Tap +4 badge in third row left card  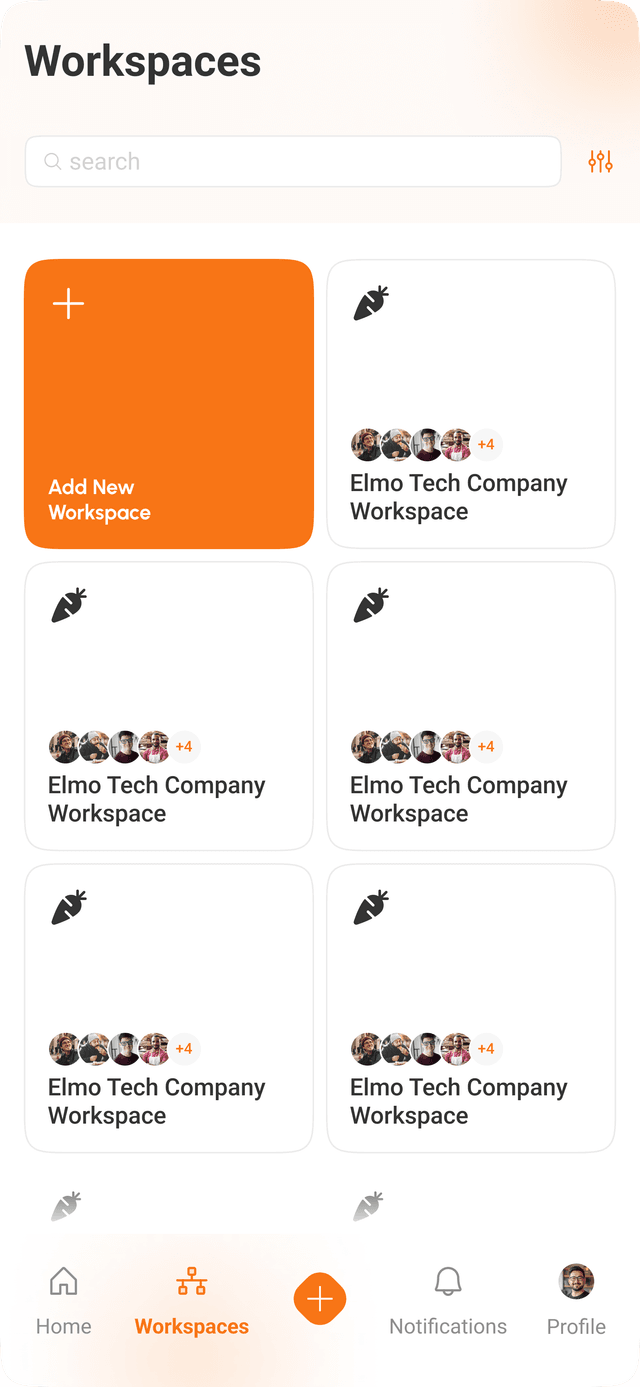click(184, 1048)
